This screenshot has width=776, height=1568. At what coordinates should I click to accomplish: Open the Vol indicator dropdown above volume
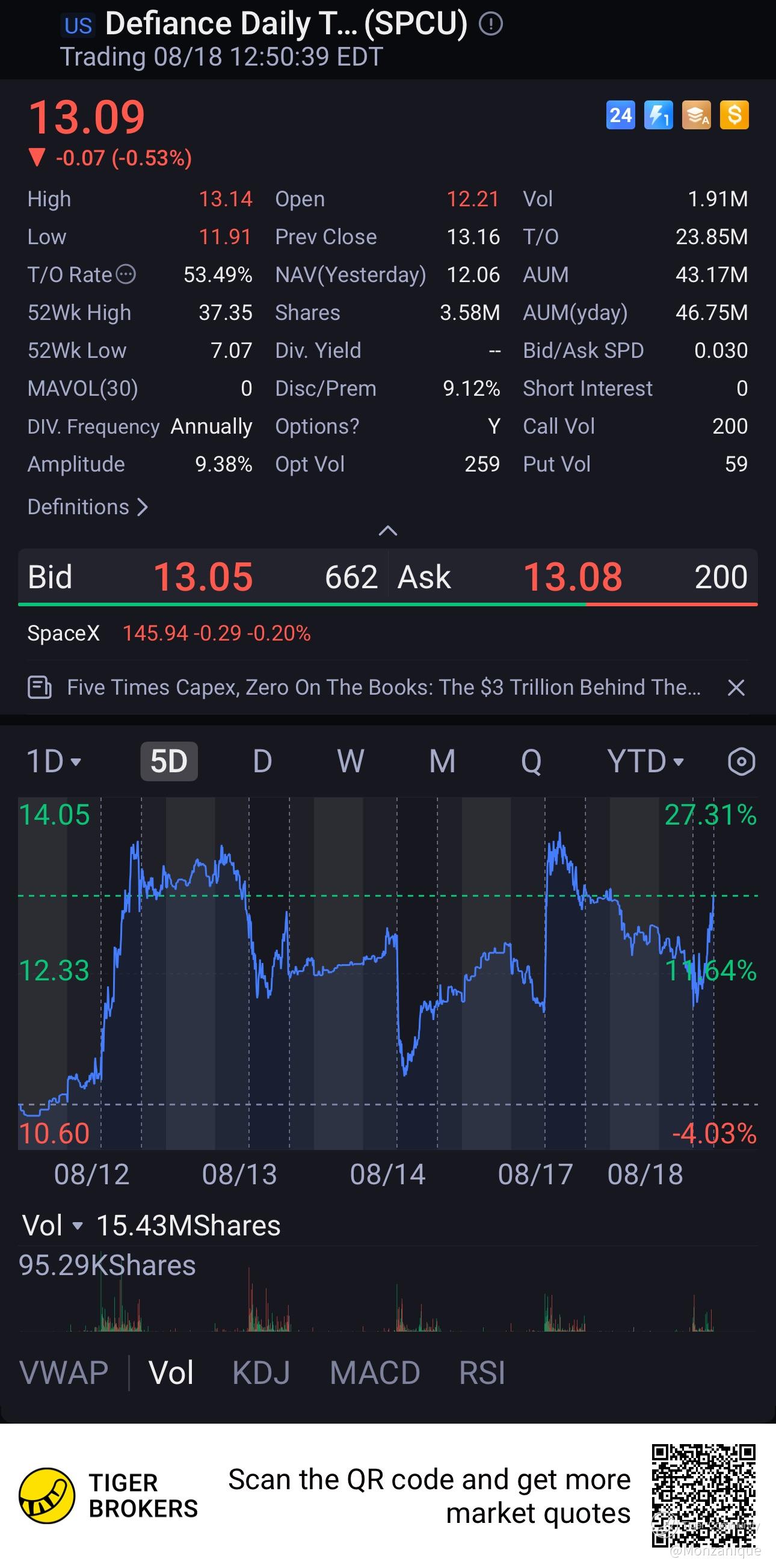pyautogui.click(x=52, y=1225)
